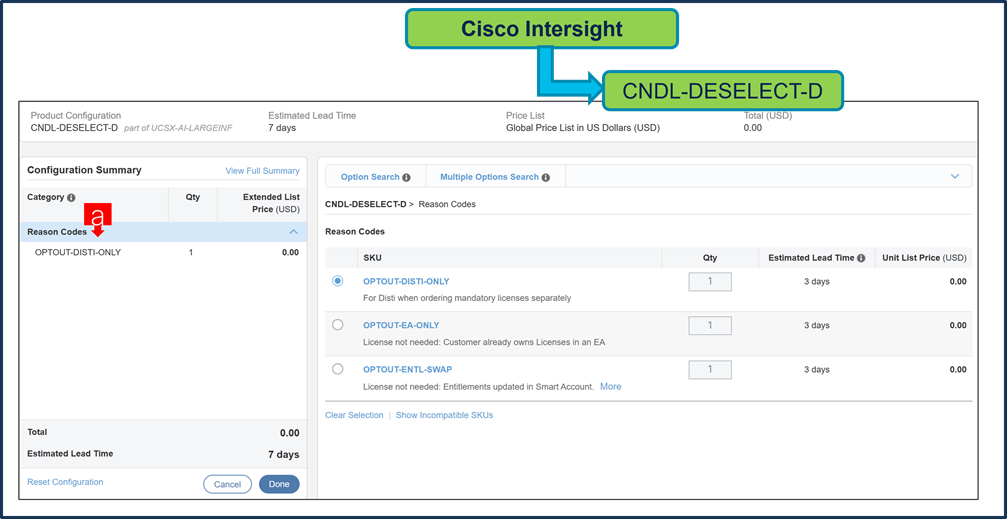Click the Qty header in Configuration Summary

[193, 198]
